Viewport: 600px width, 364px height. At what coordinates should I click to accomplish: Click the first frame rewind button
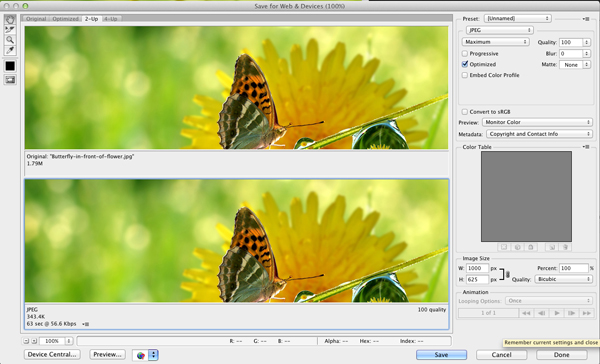click(x=526, y=313)
